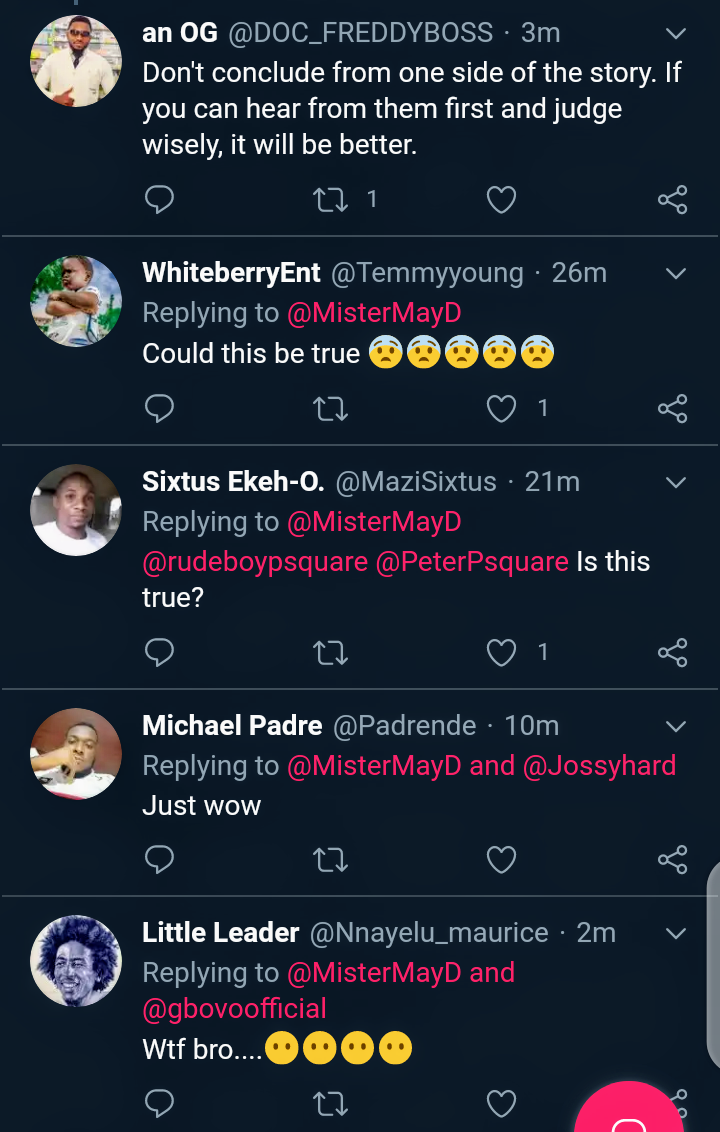Open the chevron menu on Little Leader's tweet
Screen dimensions: 720x1132
click(676, 934)
